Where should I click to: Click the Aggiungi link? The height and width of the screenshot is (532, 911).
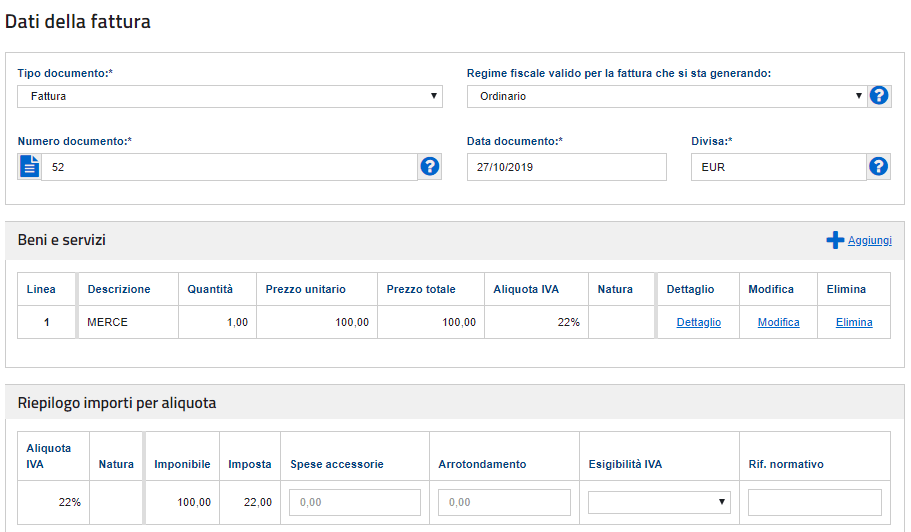869,240
